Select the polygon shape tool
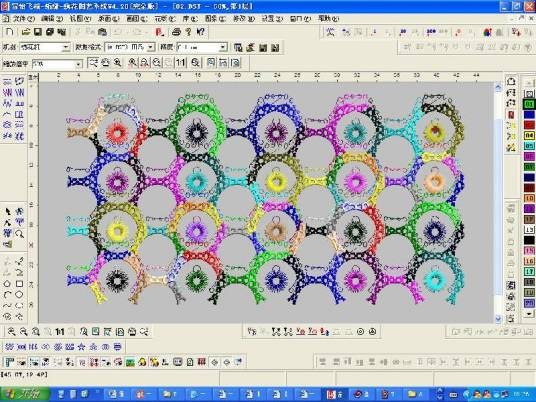Screen dimensions: 536x402 pyautogui.click(x=7, y=284)
